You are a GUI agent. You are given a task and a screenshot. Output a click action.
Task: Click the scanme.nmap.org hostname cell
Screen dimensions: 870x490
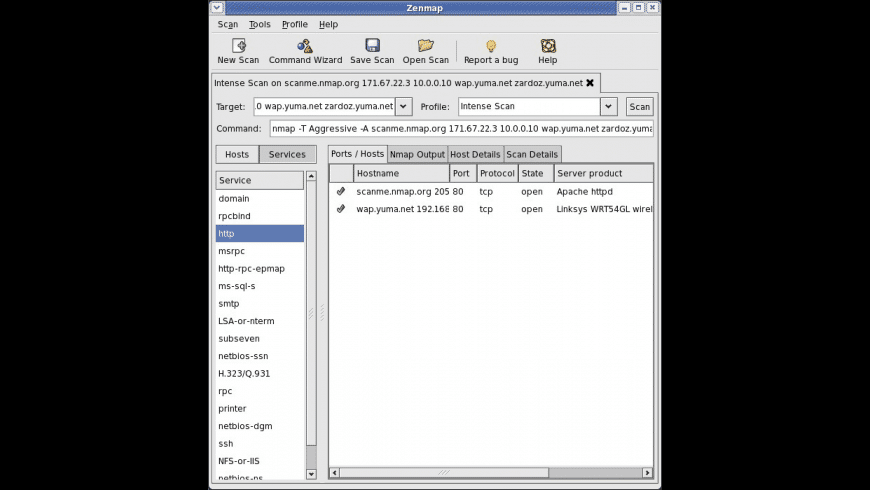402,191
